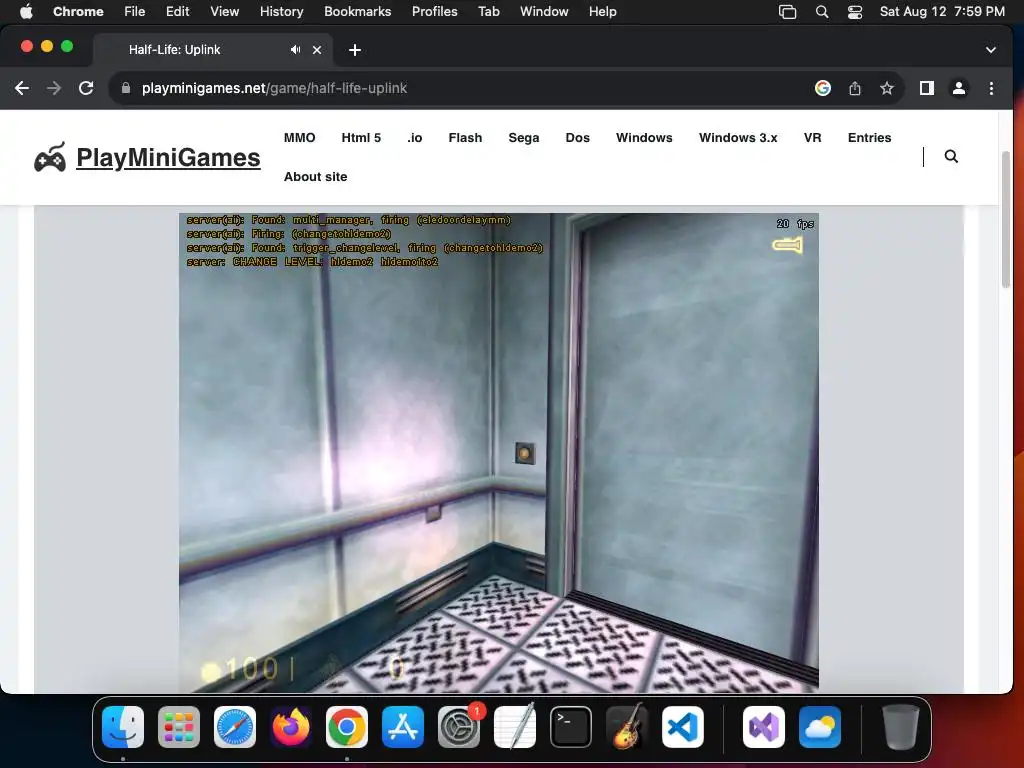Select the Half-Life: Uplink tab
The width and height of the screenshot is (1024, 768).
click(x=214, y=50)
